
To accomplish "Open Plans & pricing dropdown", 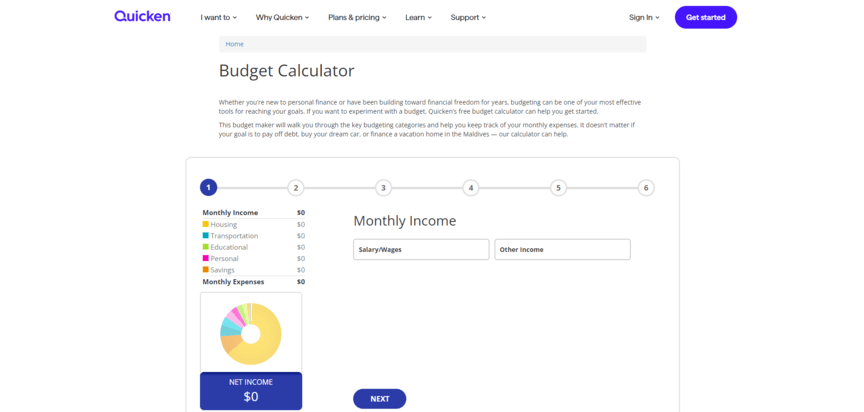I will (357, 18).
